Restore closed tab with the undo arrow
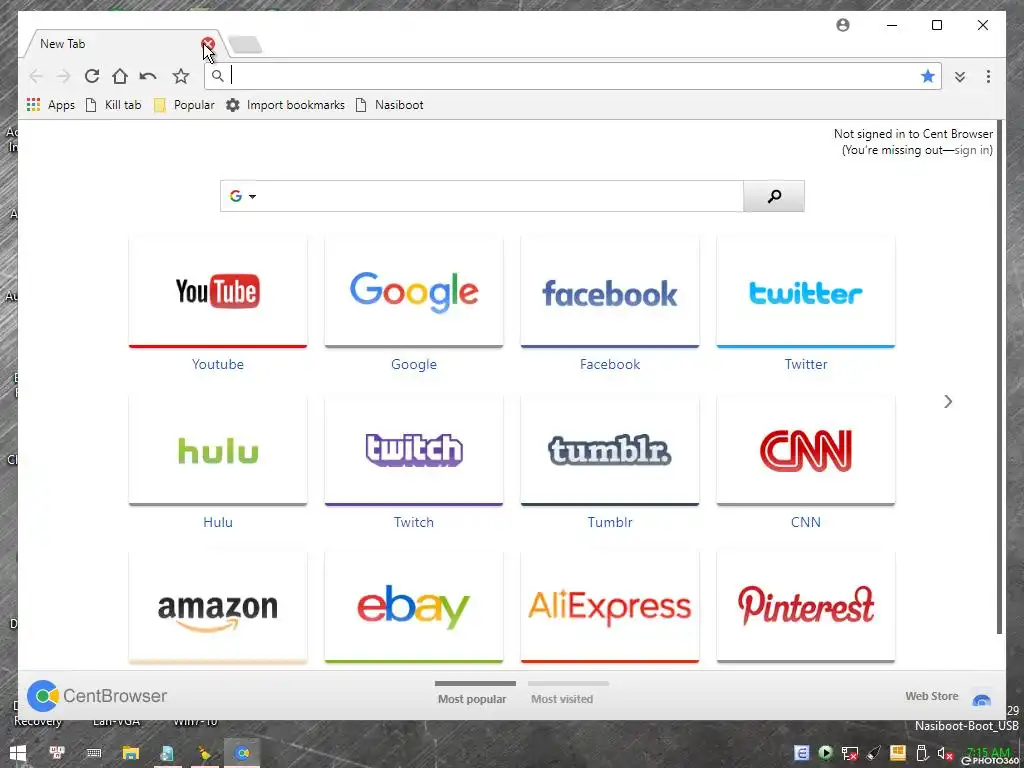Screen dimensions: 1024x768 [148, 76]
